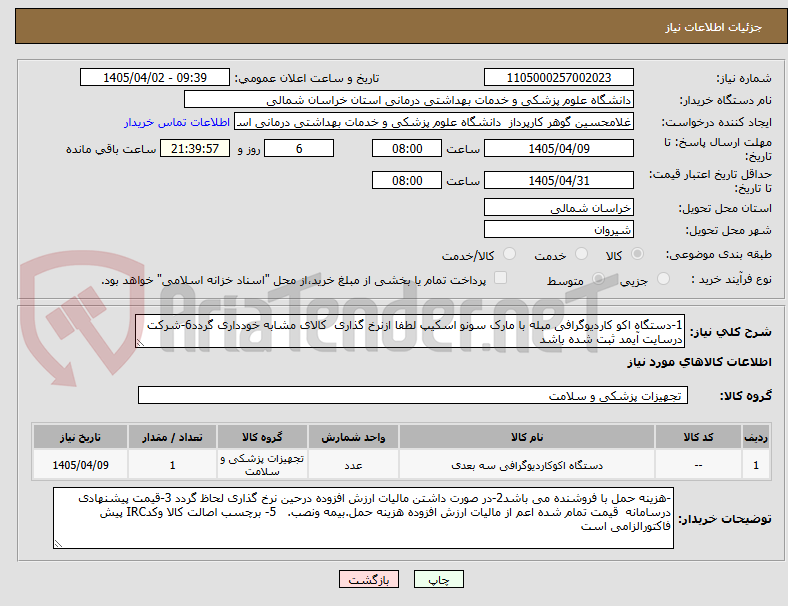Grab the resize handle of شرح کلی نیاز box
This screenshot has height=606, width=788.
(x=140, y=343)
